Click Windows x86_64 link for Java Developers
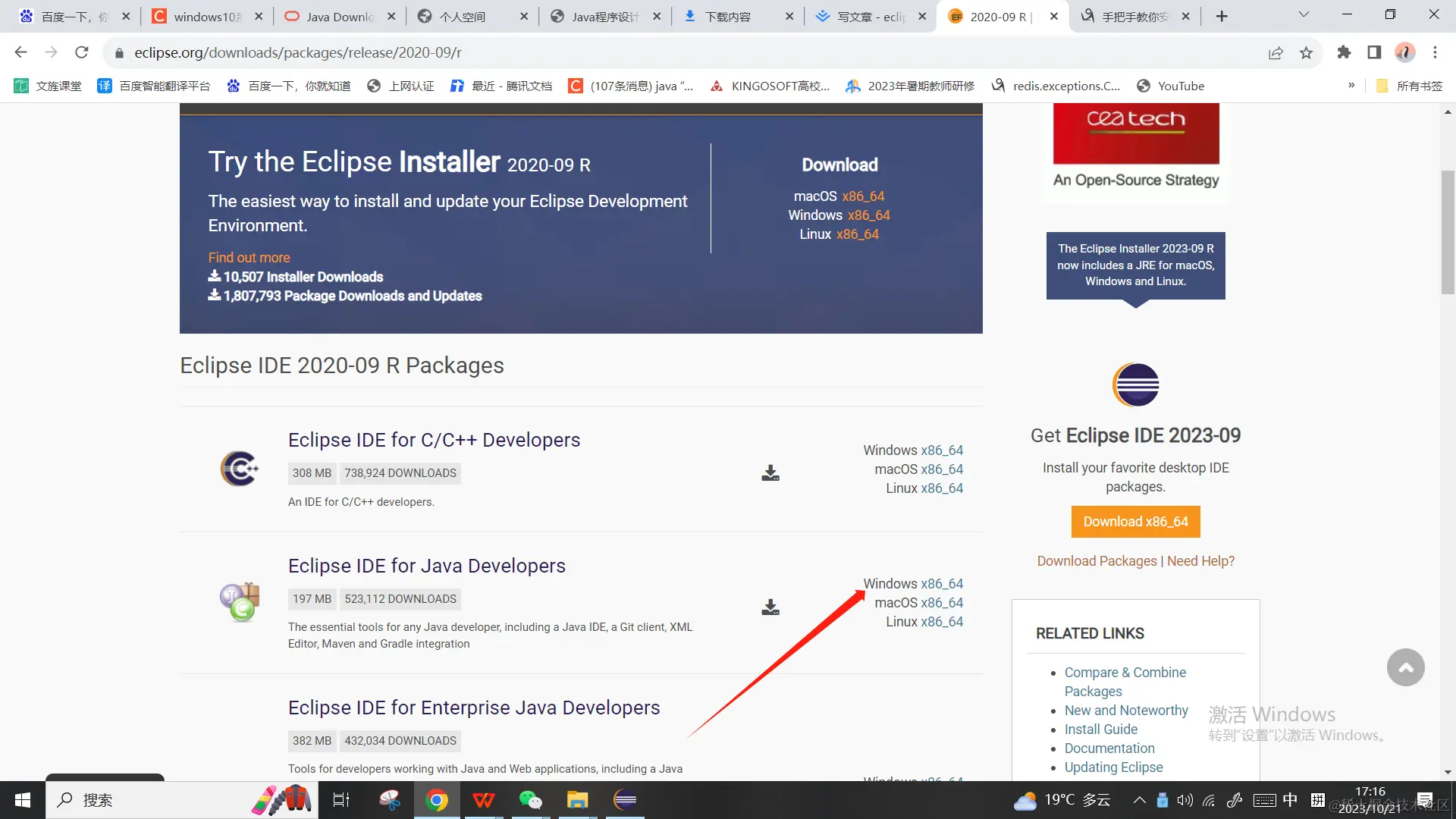 coord(942,584)
